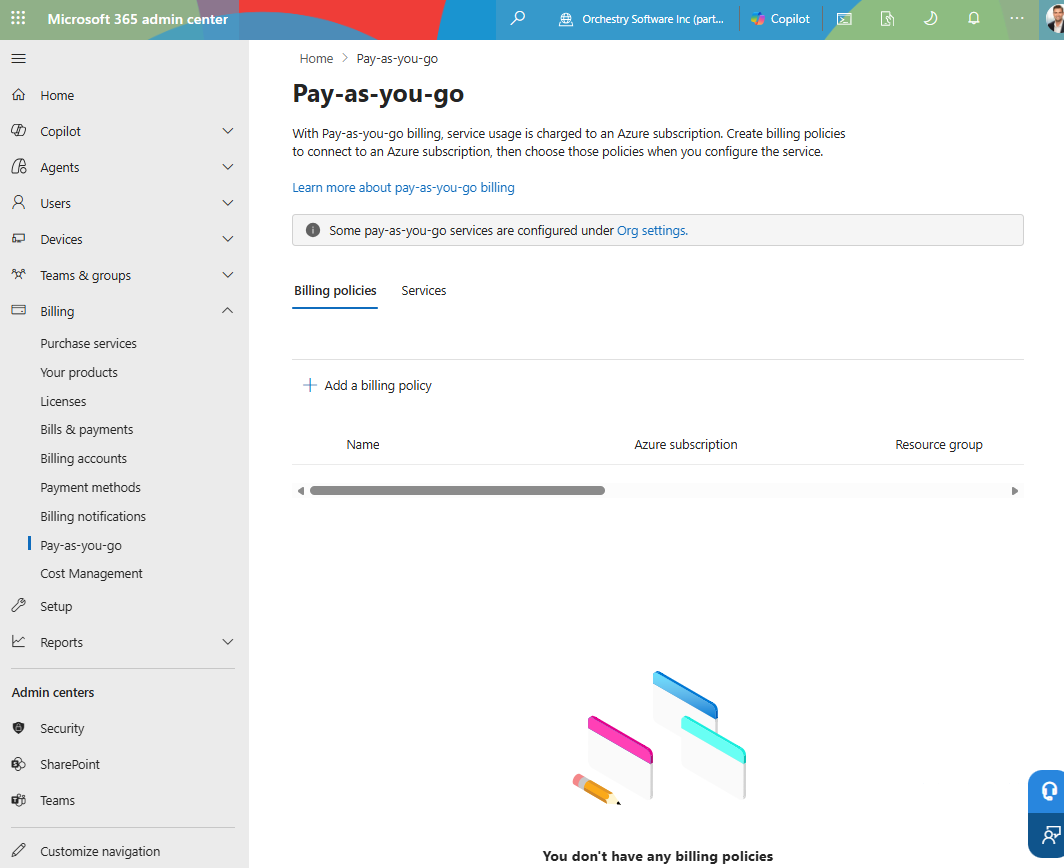Toggle dark mode moon icon
The width and height of the screenshot is (1064, 868).
pyautogui.click(x=930, y=18)
